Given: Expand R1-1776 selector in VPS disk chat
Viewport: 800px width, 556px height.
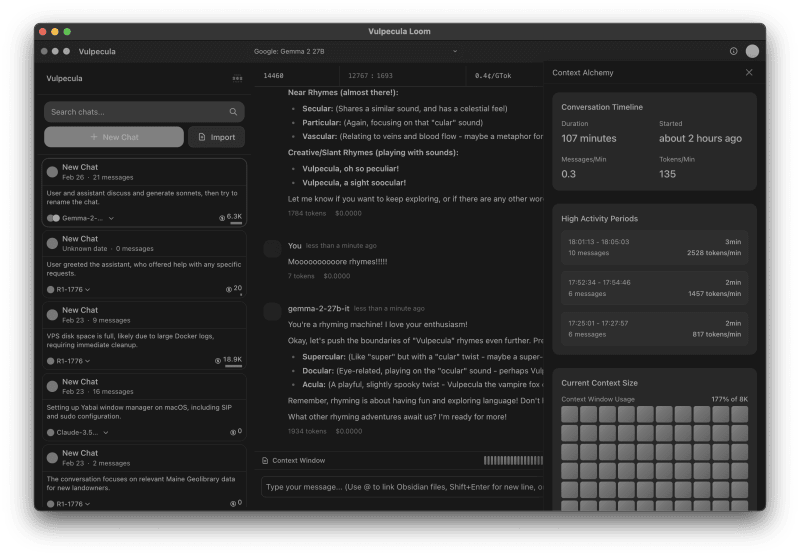Looking at the screenshot, I should tap(88, 361).
